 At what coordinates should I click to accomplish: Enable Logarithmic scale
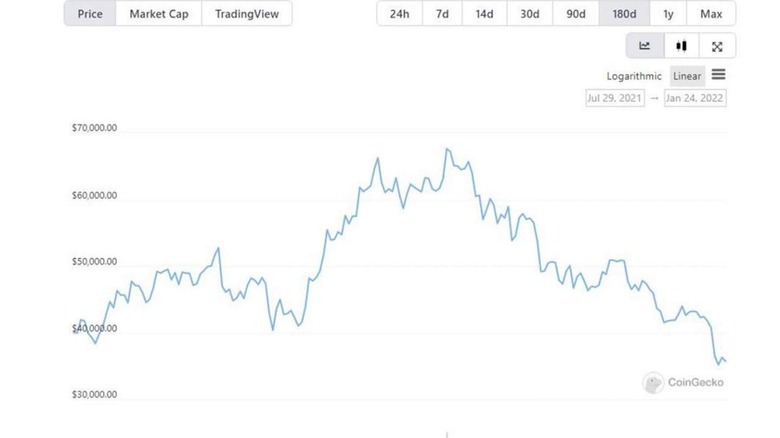[634, 76]
